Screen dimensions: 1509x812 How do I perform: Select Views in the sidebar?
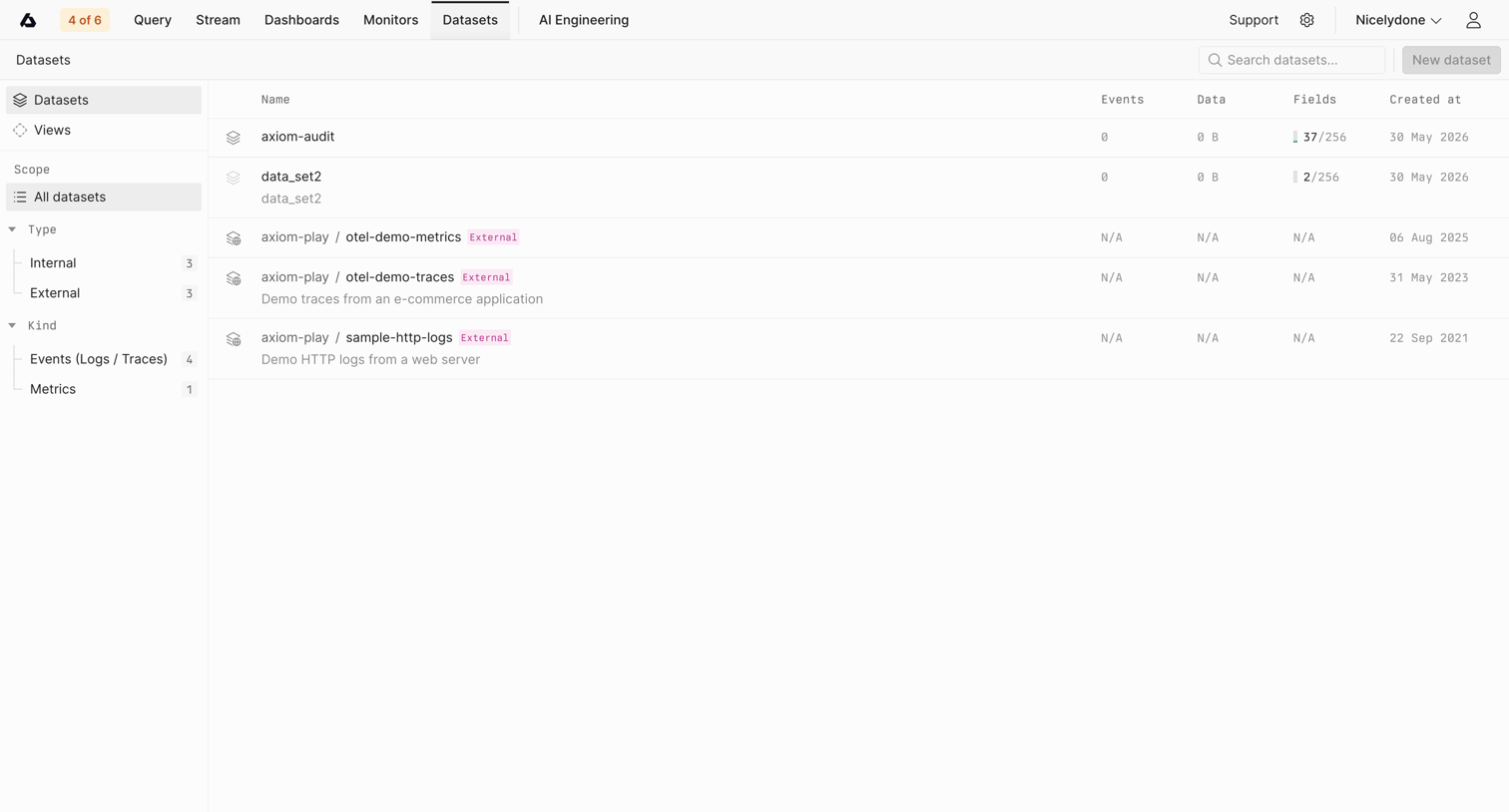pyautogui.click(x=104, y=130)
